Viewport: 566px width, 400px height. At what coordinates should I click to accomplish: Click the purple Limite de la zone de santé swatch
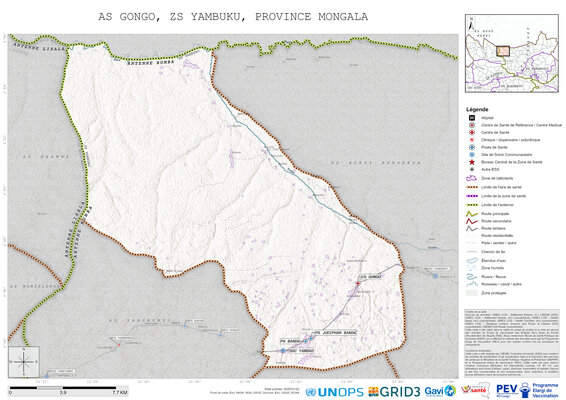pyautogui.click(x=472, y=196)
